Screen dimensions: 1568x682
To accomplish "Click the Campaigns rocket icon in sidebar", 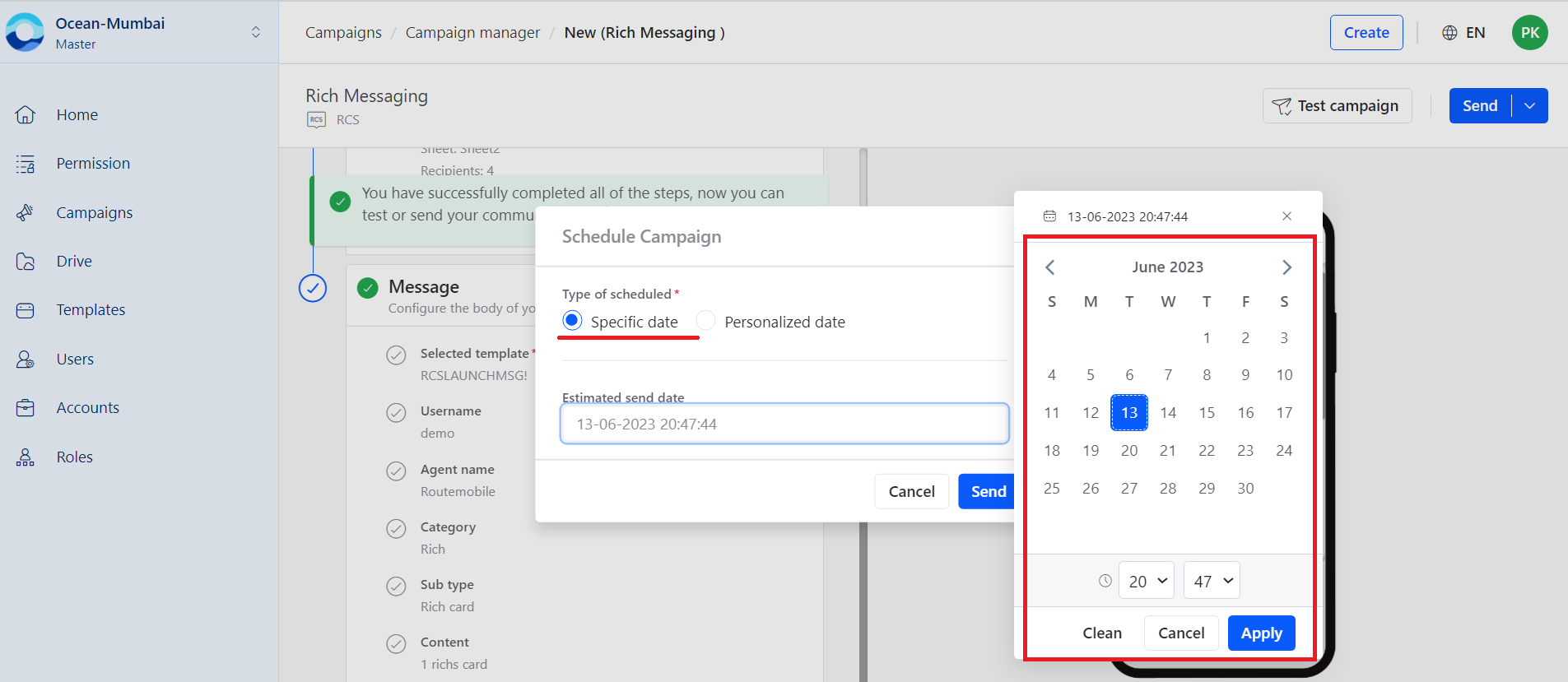I will point(26,212).
